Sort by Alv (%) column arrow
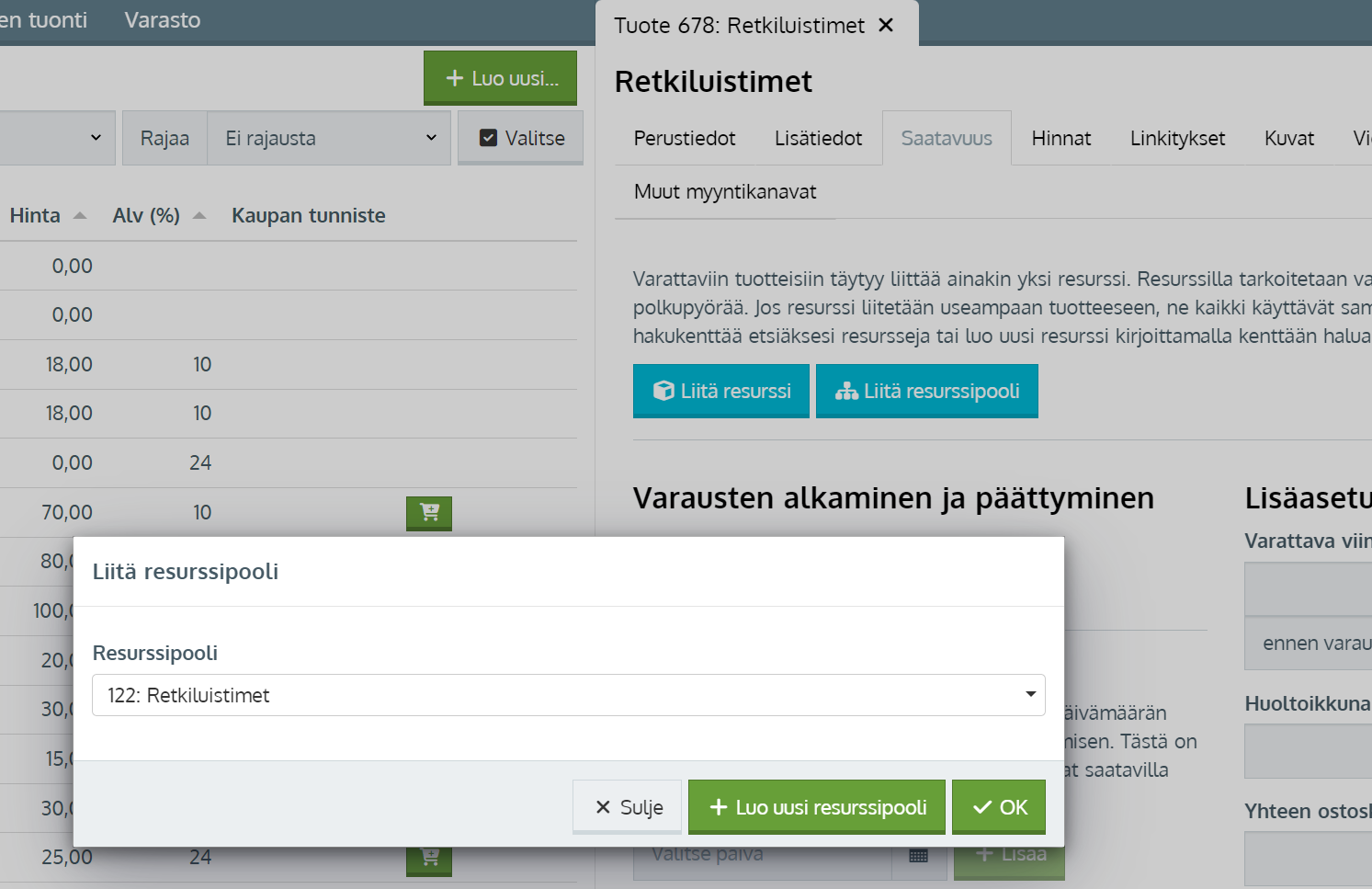The image size is (1372, 889). 199,216
